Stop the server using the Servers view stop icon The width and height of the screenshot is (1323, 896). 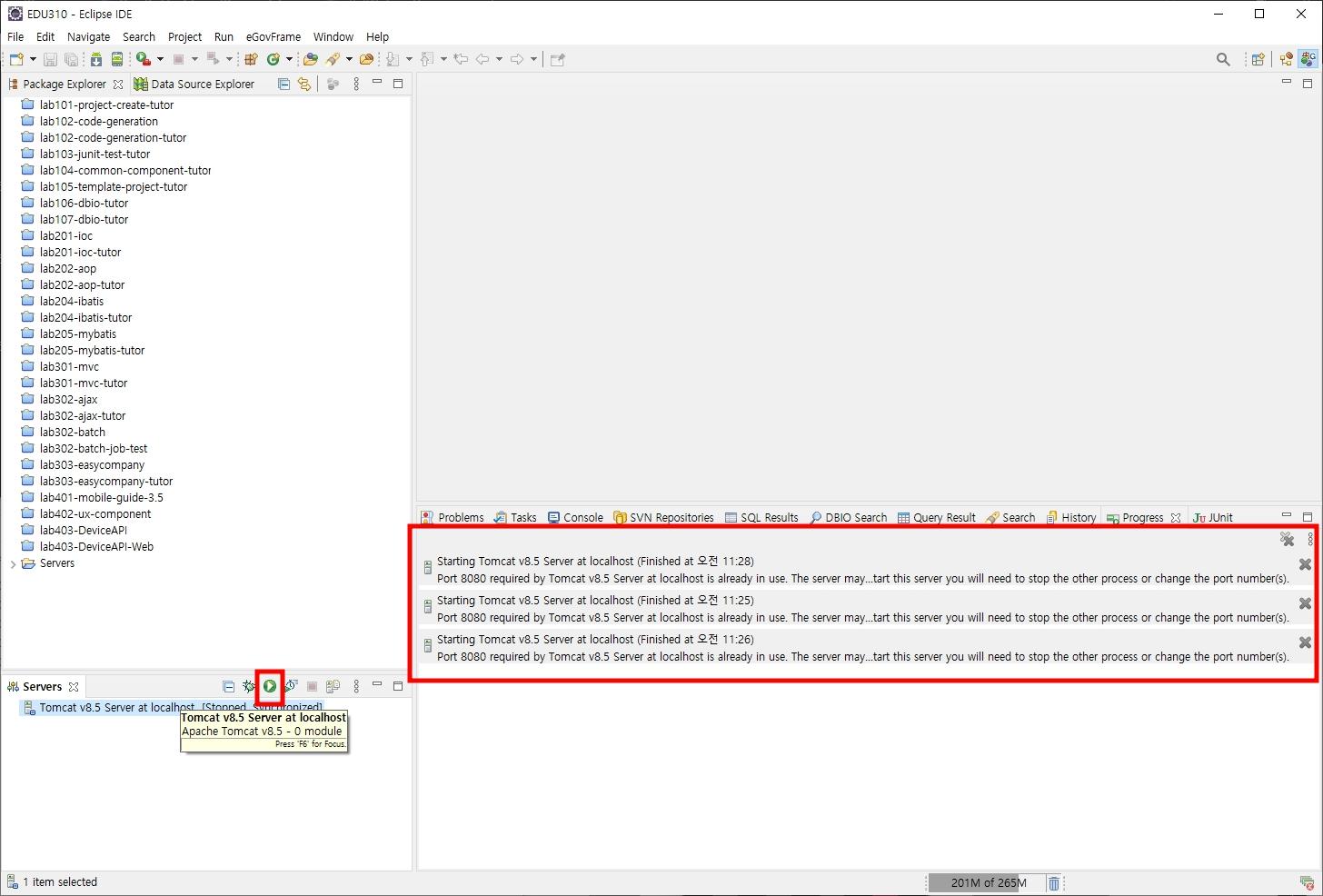pos(312,687)
